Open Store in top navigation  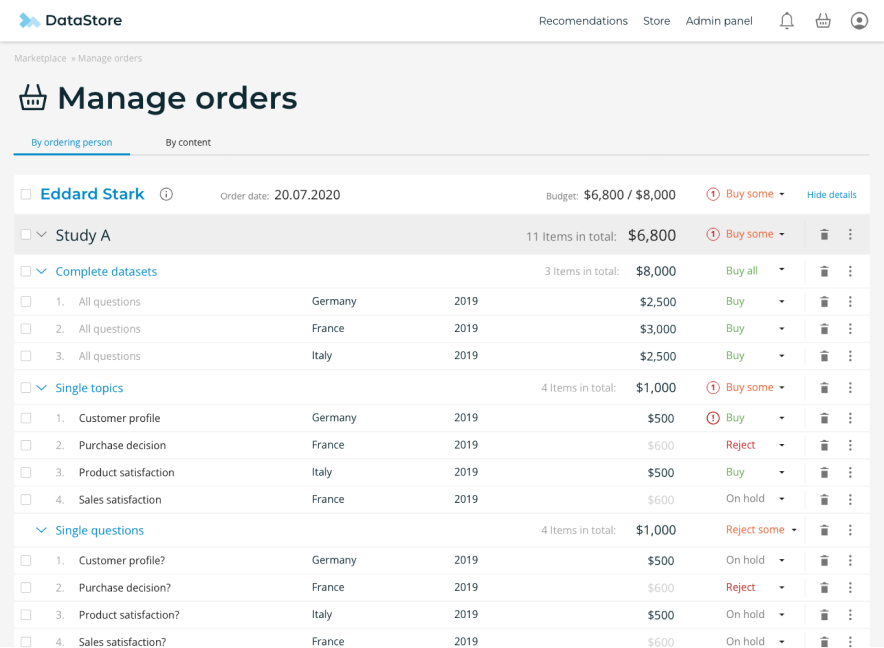tap(656, 21)
